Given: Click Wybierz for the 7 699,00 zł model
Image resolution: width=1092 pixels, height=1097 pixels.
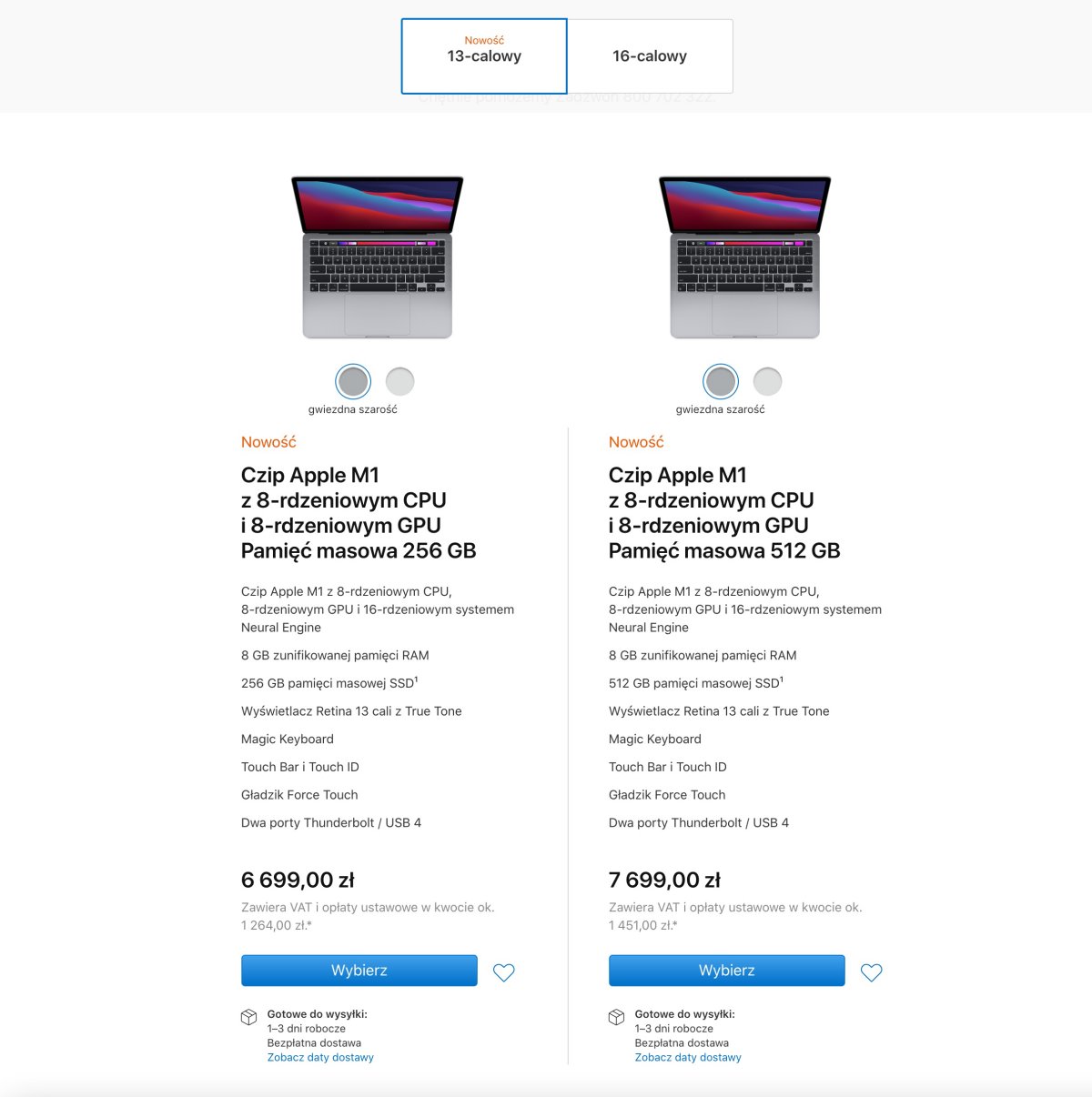Looking at the screenshot, I should pyautogui.click(x=727, y=971).
